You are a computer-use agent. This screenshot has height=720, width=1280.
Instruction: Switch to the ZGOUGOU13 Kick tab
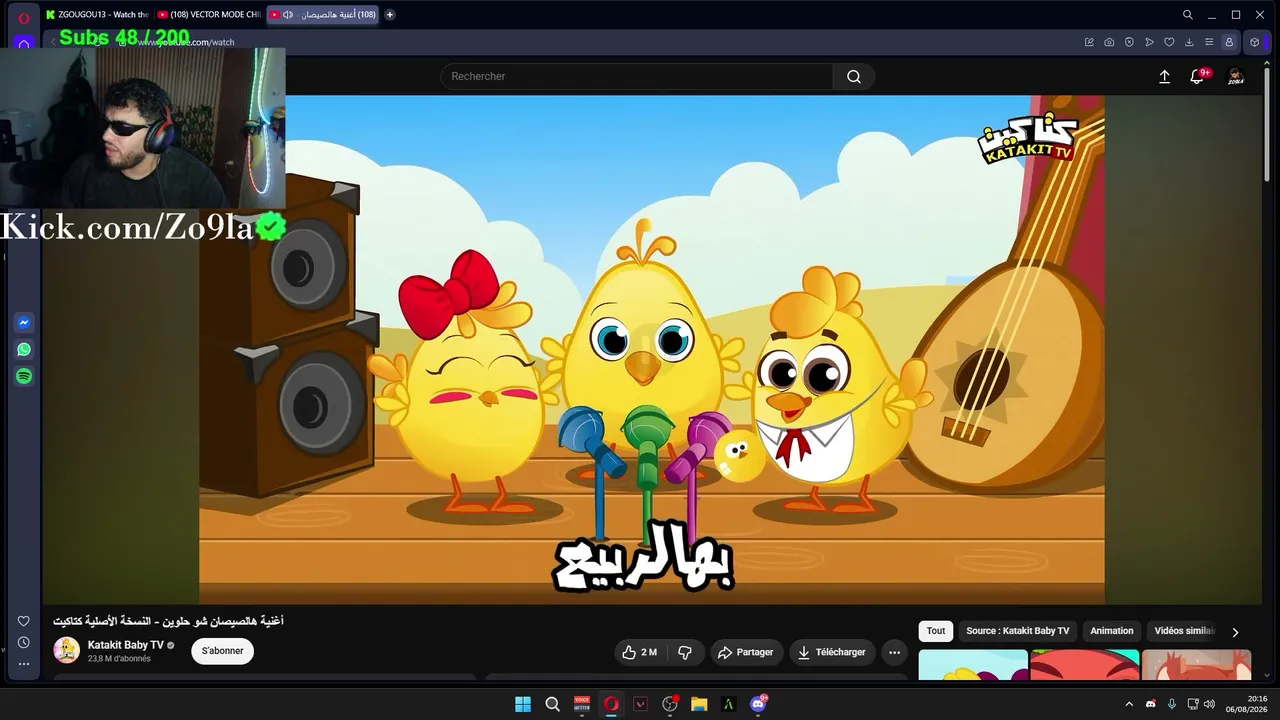click(97, 15)
